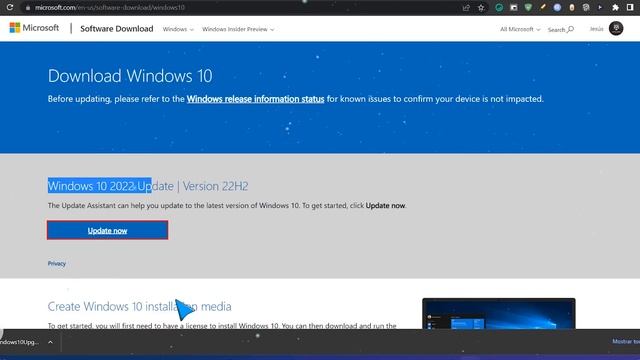This screenshot has height=360, width=640.
Task: Expand the Windows Insider Preview menu
Action: [x=238, y=29]
